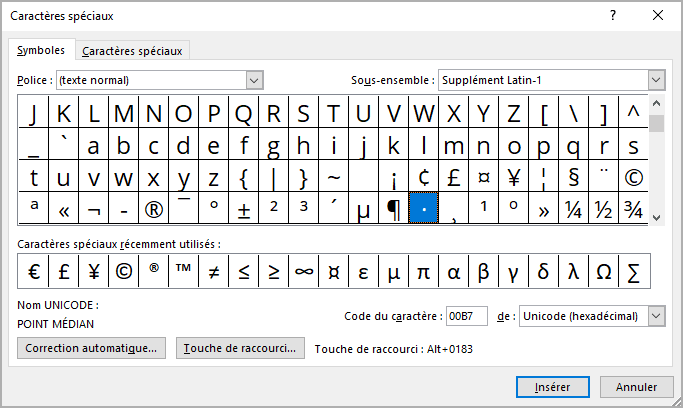Select the not sign ¬ symbol
The width and height of the screenshot is (683, 408).
pyautogui.click(x=94, y=208)
